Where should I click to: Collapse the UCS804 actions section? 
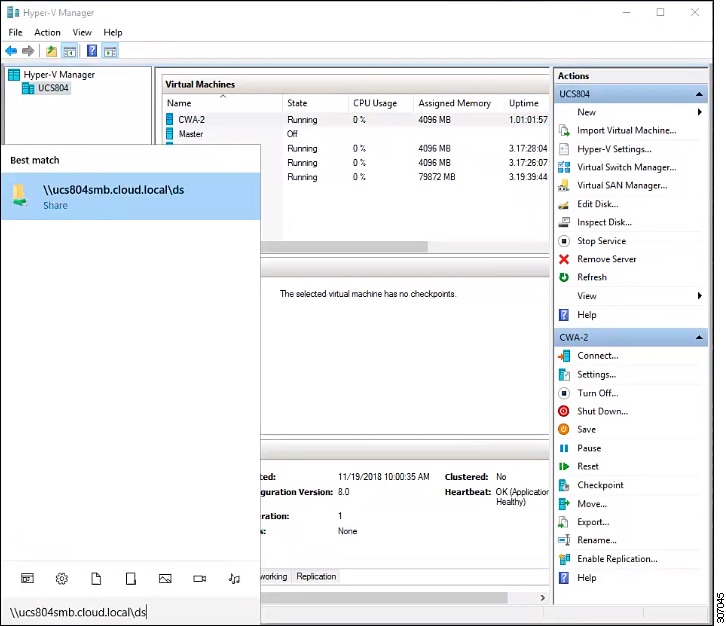699,94
